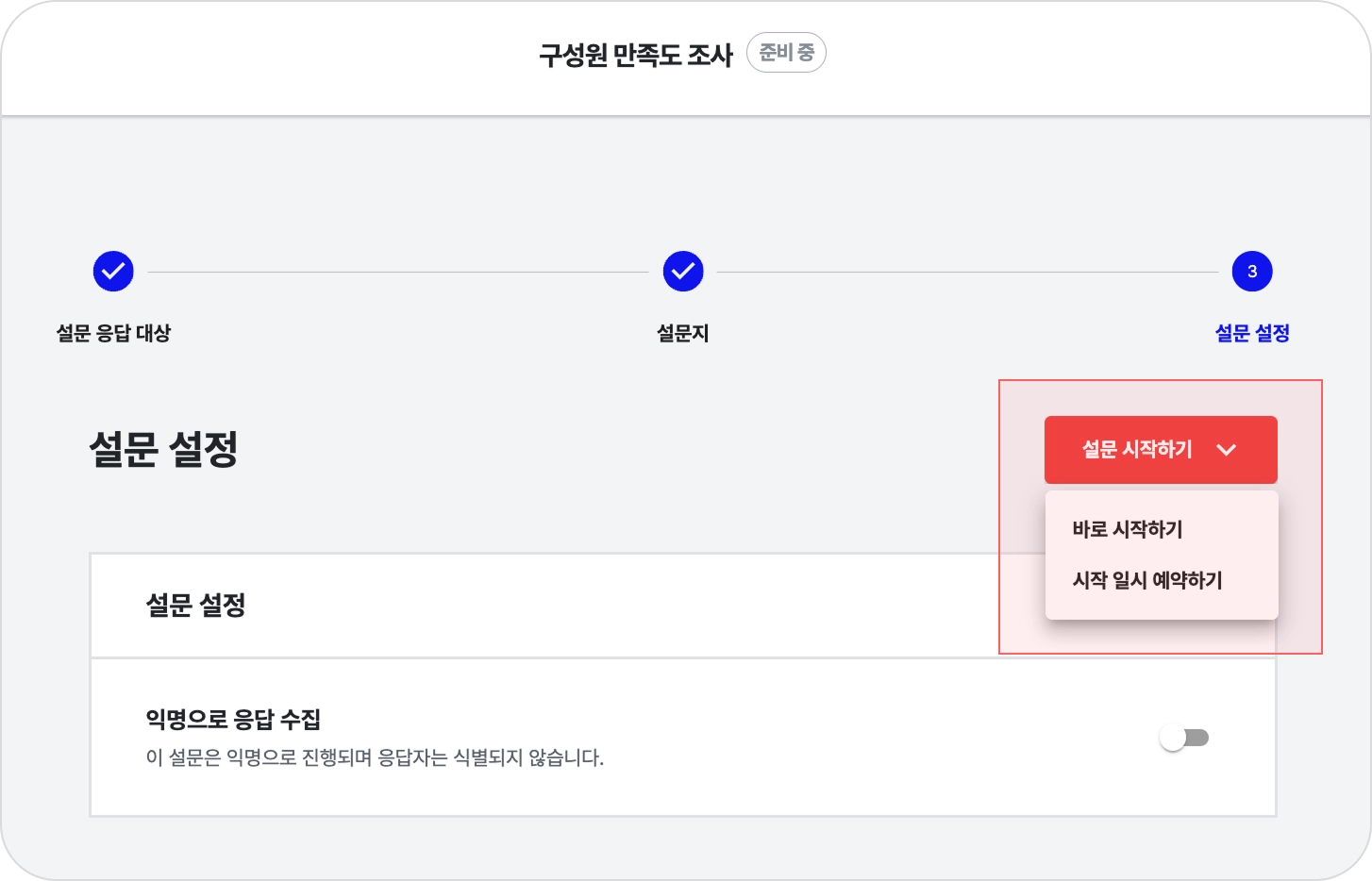Image resolution: width=1372 pixels, height=881 pixels.
Task: Open the 설문지 step label
Action: (683, 333)
